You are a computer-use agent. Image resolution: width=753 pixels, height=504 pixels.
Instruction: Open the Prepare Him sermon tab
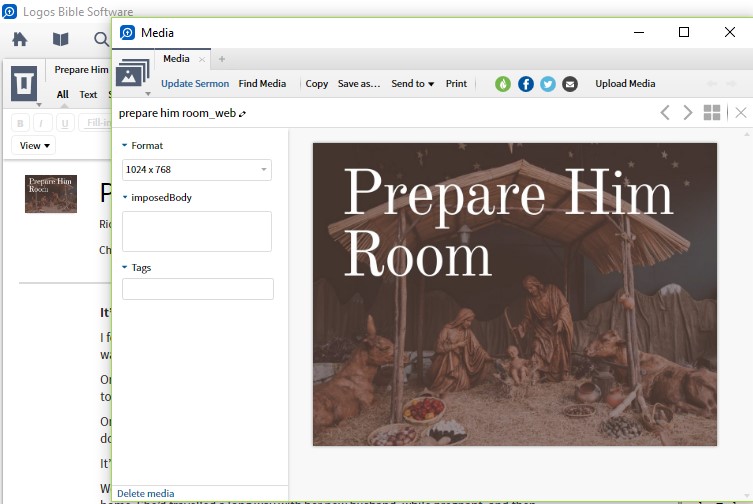[x=81, y=70]
